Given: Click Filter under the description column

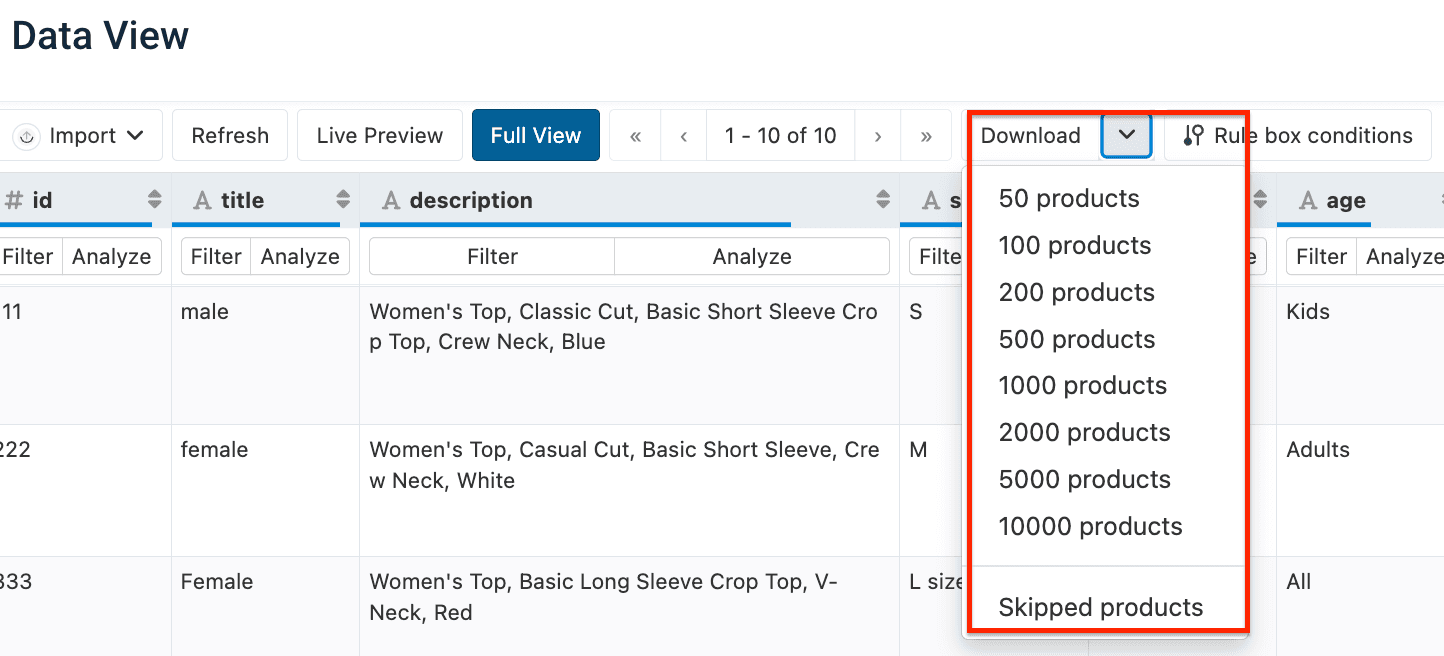Looking at the screenshot, I should coord(492,257).
